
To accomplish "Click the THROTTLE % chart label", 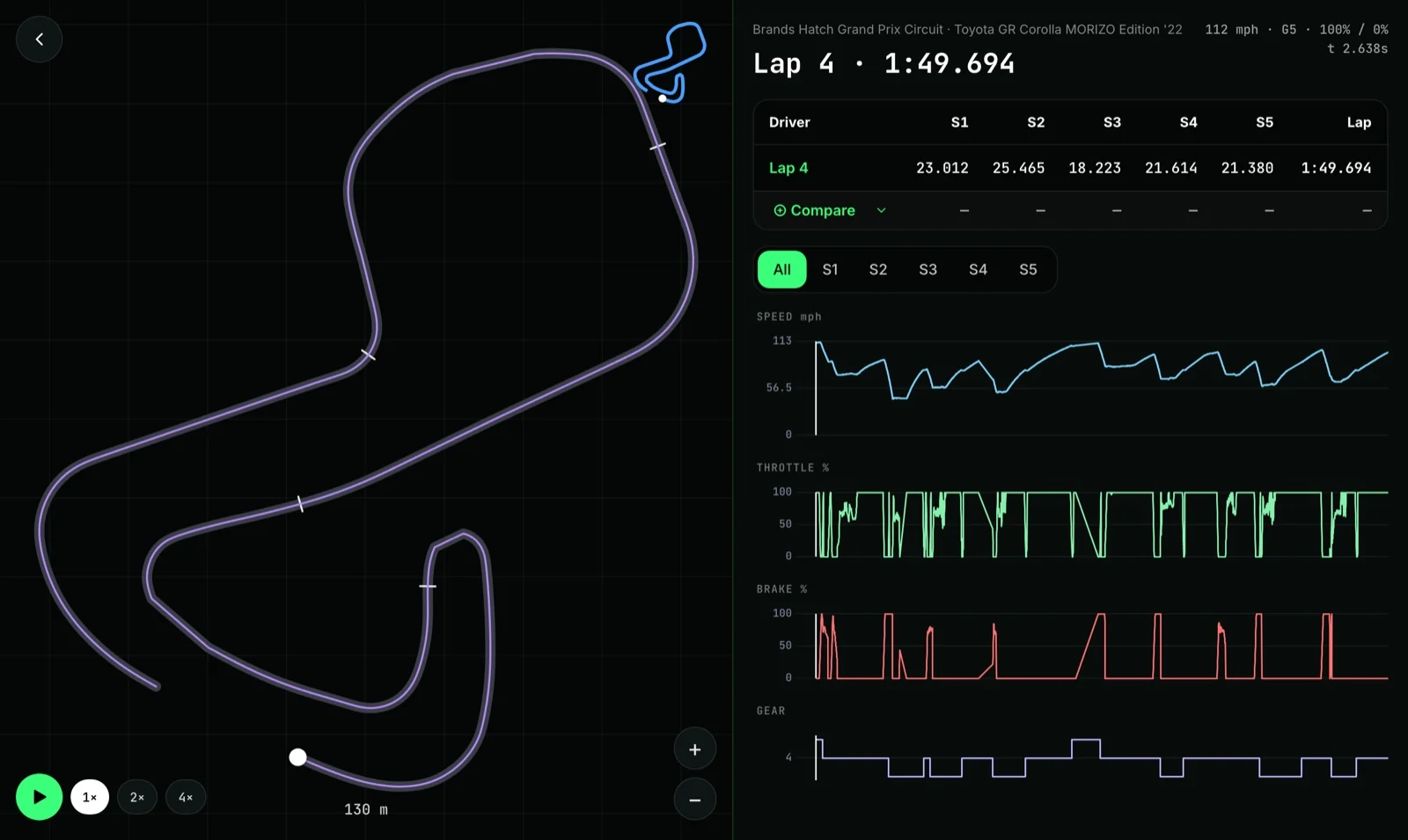I will (x=792, y=468).
